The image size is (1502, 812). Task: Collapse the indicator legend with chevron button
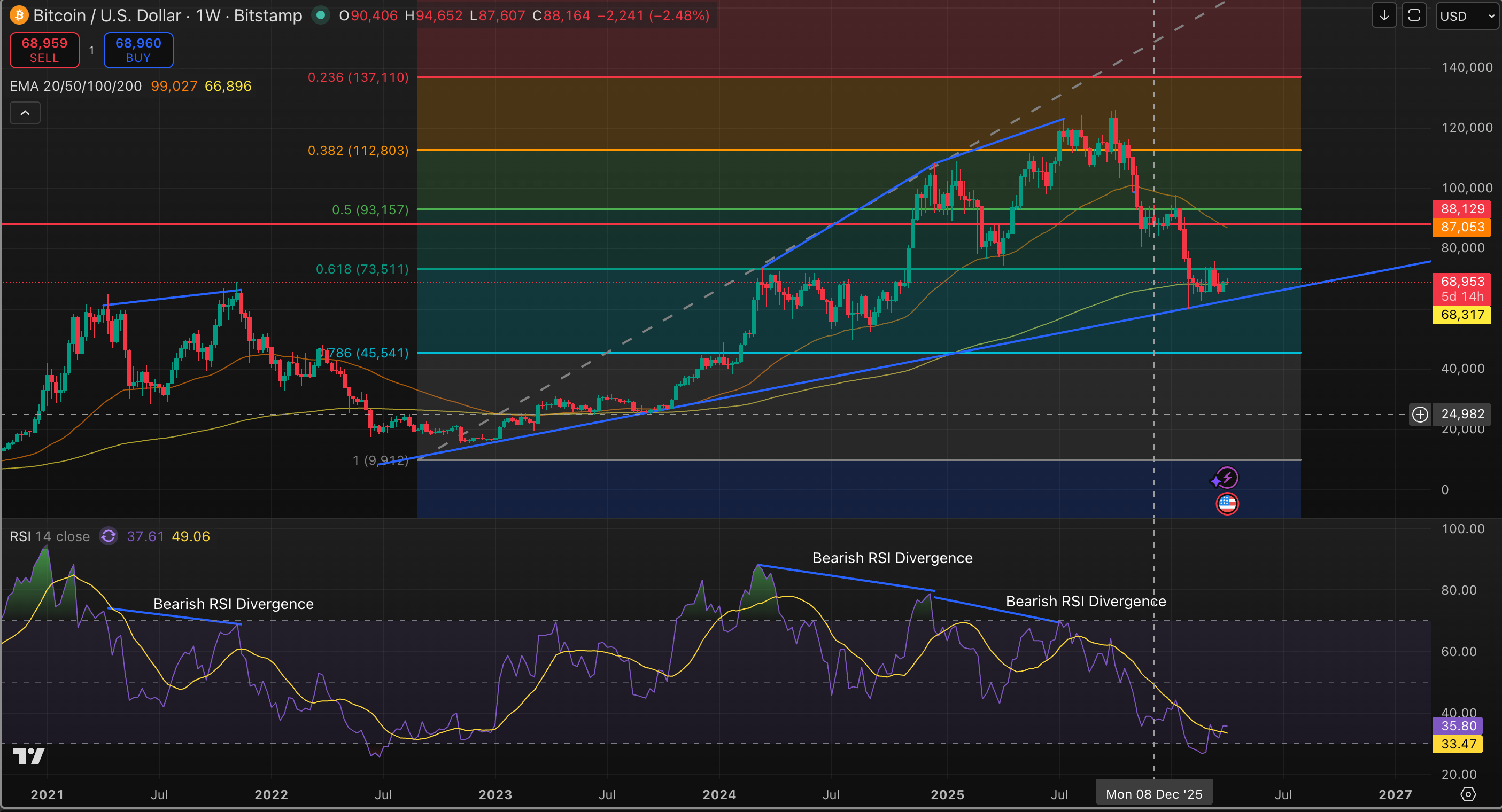[25, 113]
